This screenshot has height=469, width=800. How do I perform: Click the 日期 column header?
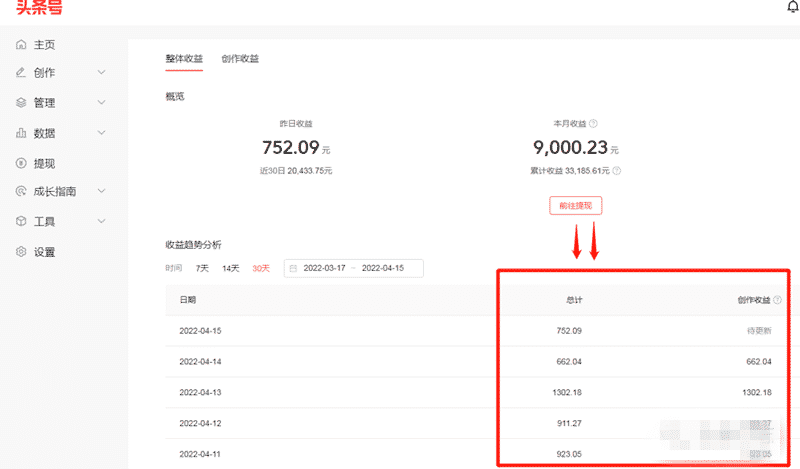coord(188,300)
